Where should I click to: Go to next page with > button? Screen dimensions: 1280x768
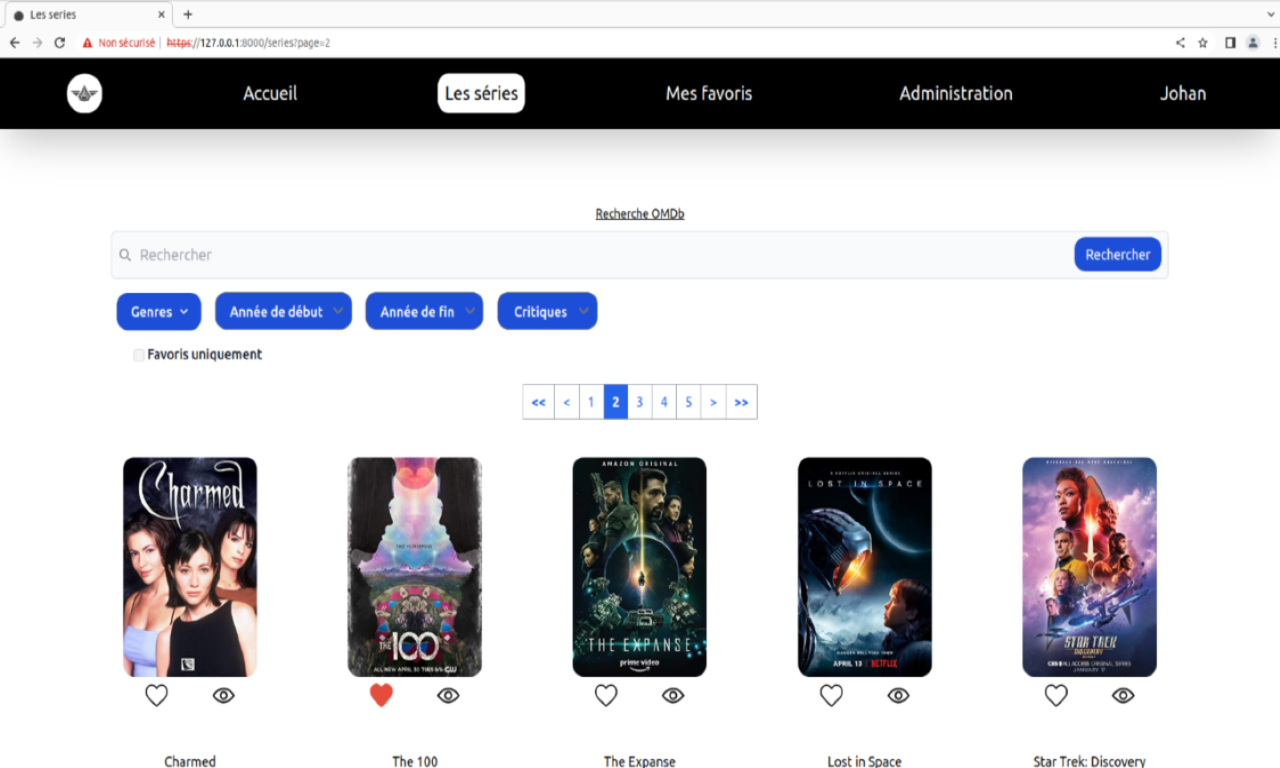713,402
